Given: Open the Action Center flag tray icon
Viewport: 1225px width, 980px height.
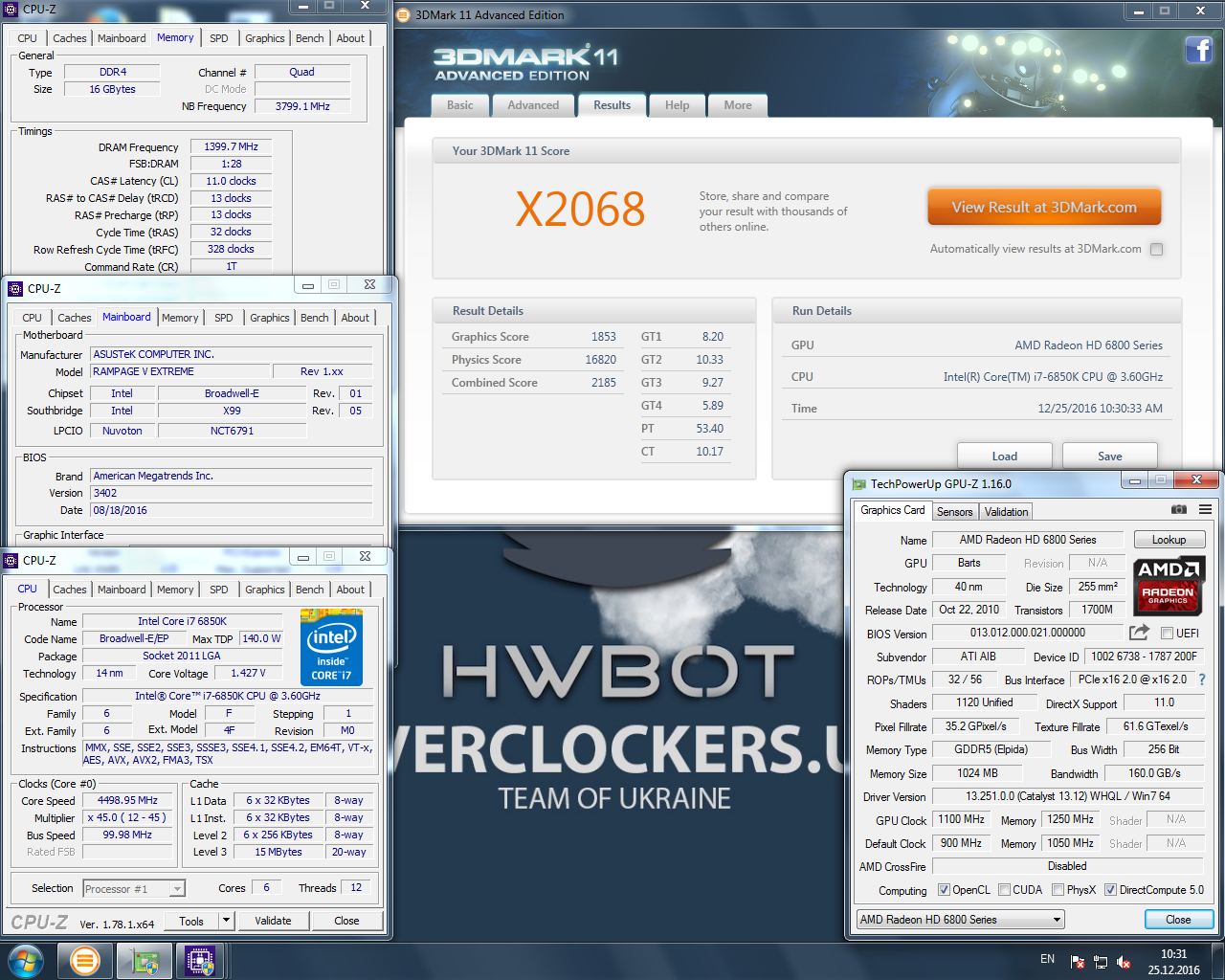Looking at the screenshot, I should pos(1078,962).
